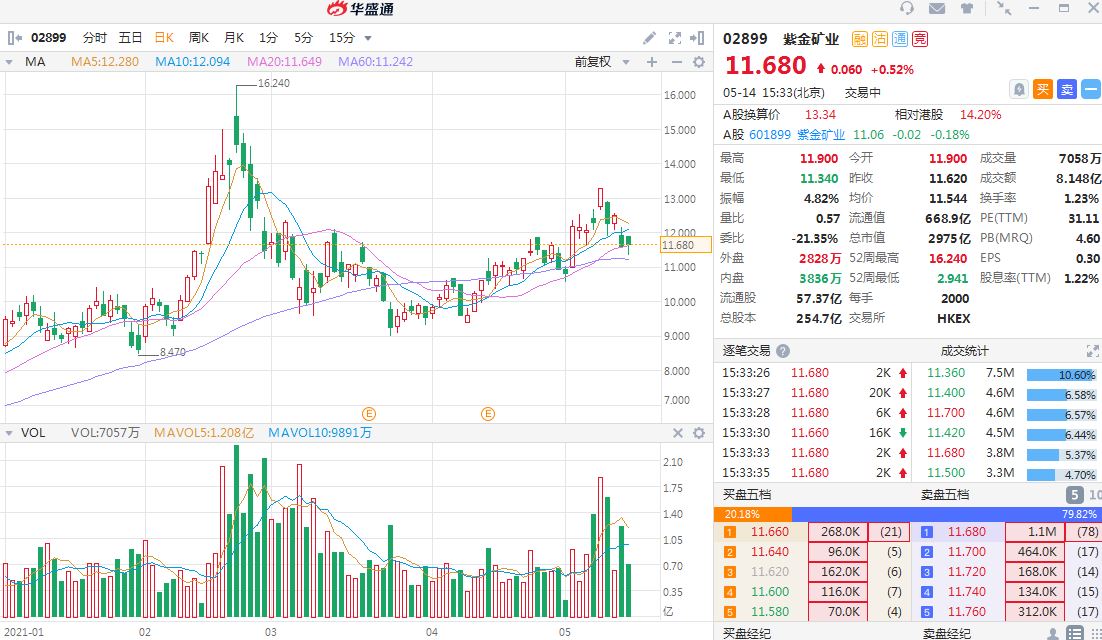Click the 79.82% sell ratio bar

[947, 514]
